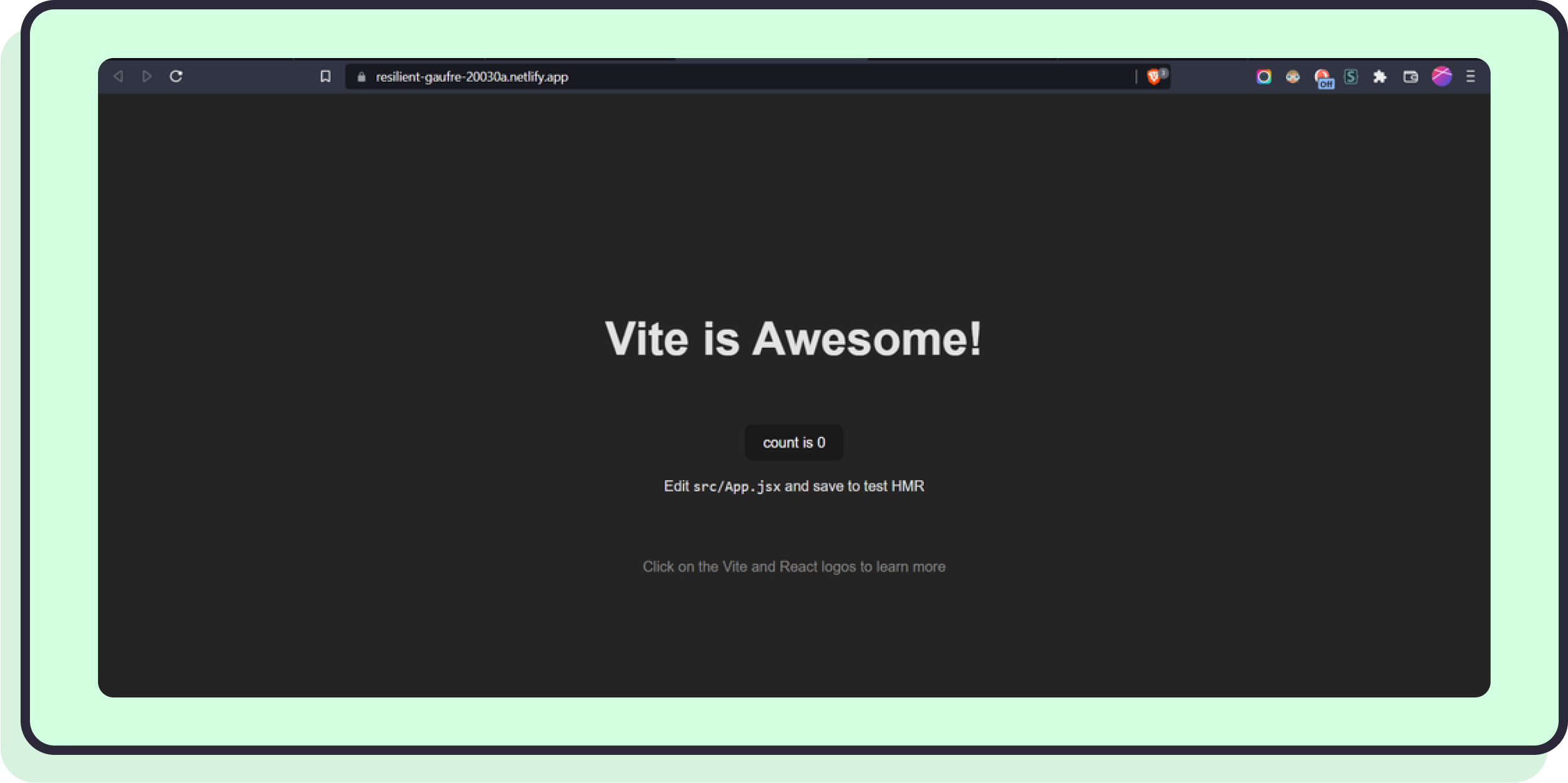Click the src/App.jsx code text
The height and width of the screenshot is (783, 1568).
[737, 487]
